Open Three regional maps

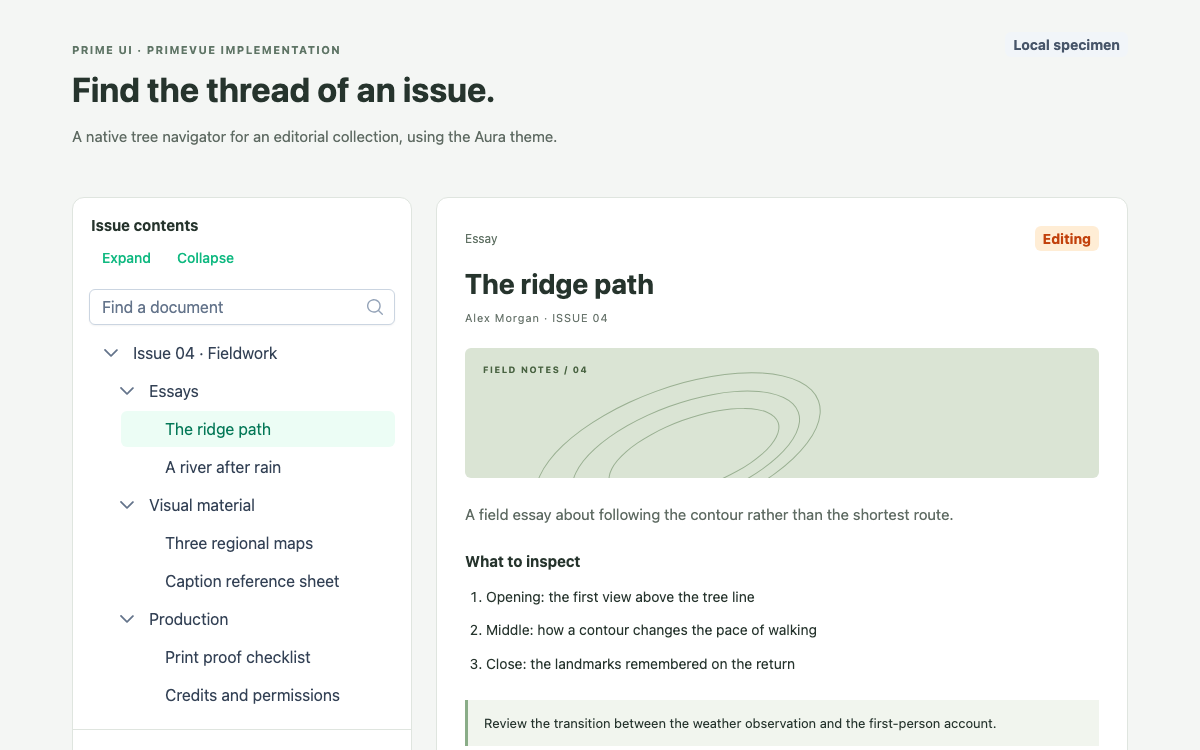(x=258, y=543)
